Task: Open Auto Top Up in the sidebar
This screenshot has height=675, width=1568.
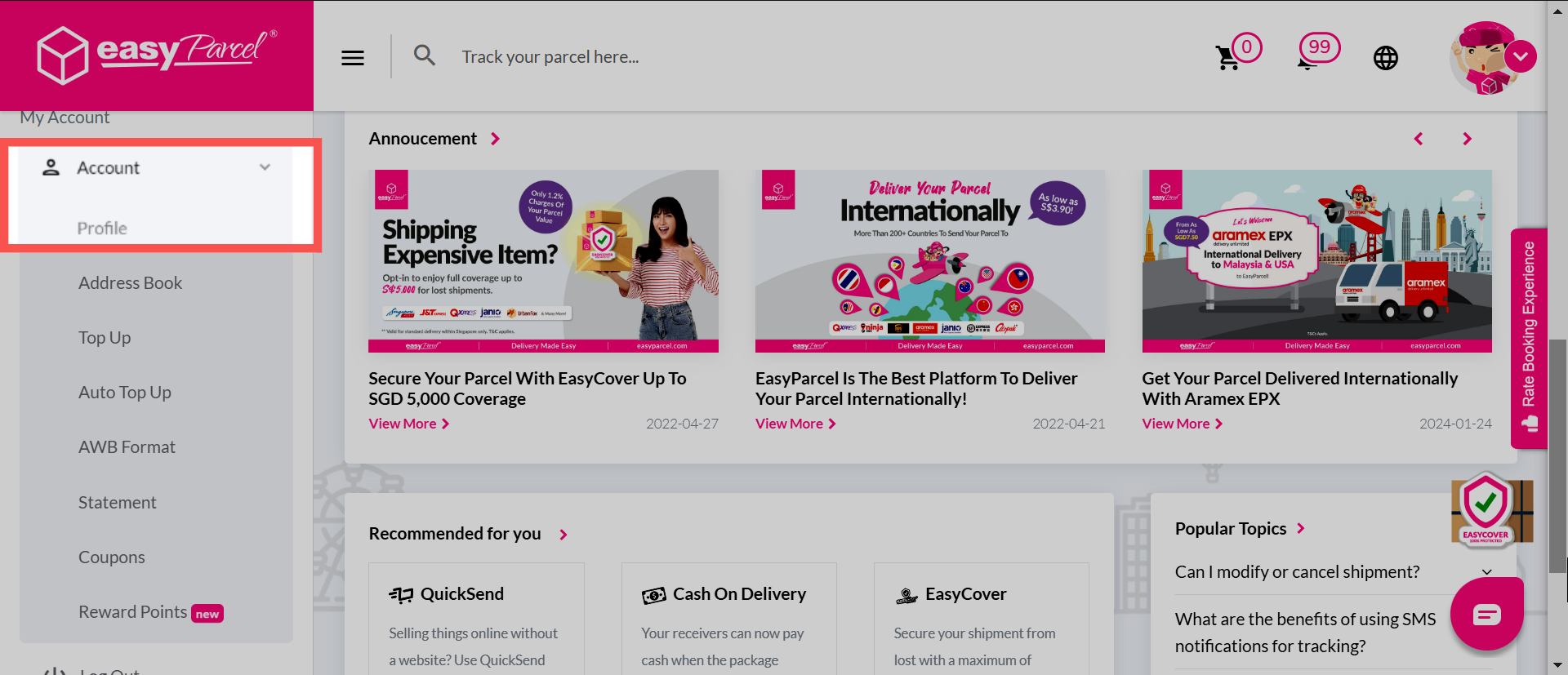Action: tap(125, 393)
